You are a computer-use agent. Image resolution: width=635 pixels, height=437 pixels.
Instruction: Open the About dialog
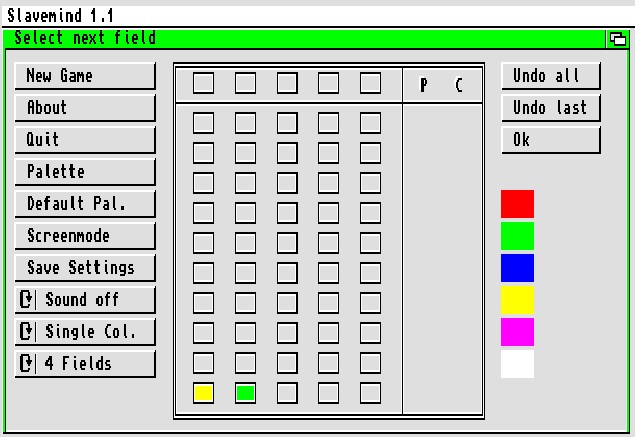coord(85,108)
